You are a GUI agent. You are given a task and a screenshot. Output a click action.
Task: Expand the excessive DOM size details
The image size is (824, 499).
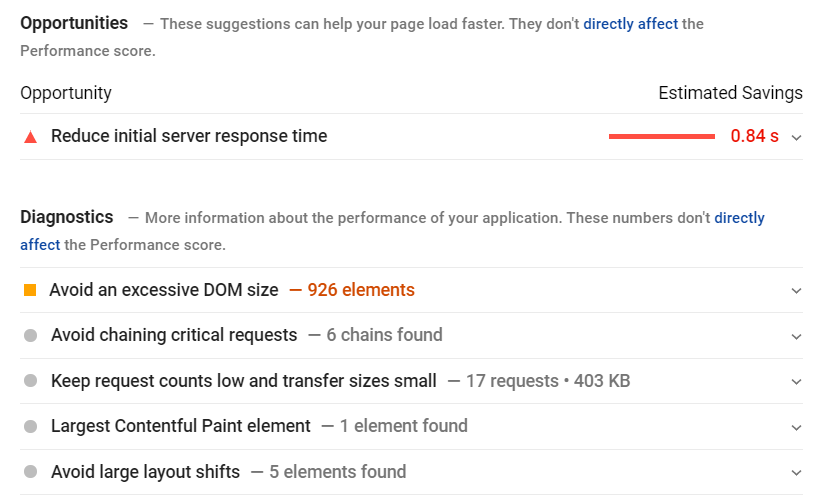(796, 291)
